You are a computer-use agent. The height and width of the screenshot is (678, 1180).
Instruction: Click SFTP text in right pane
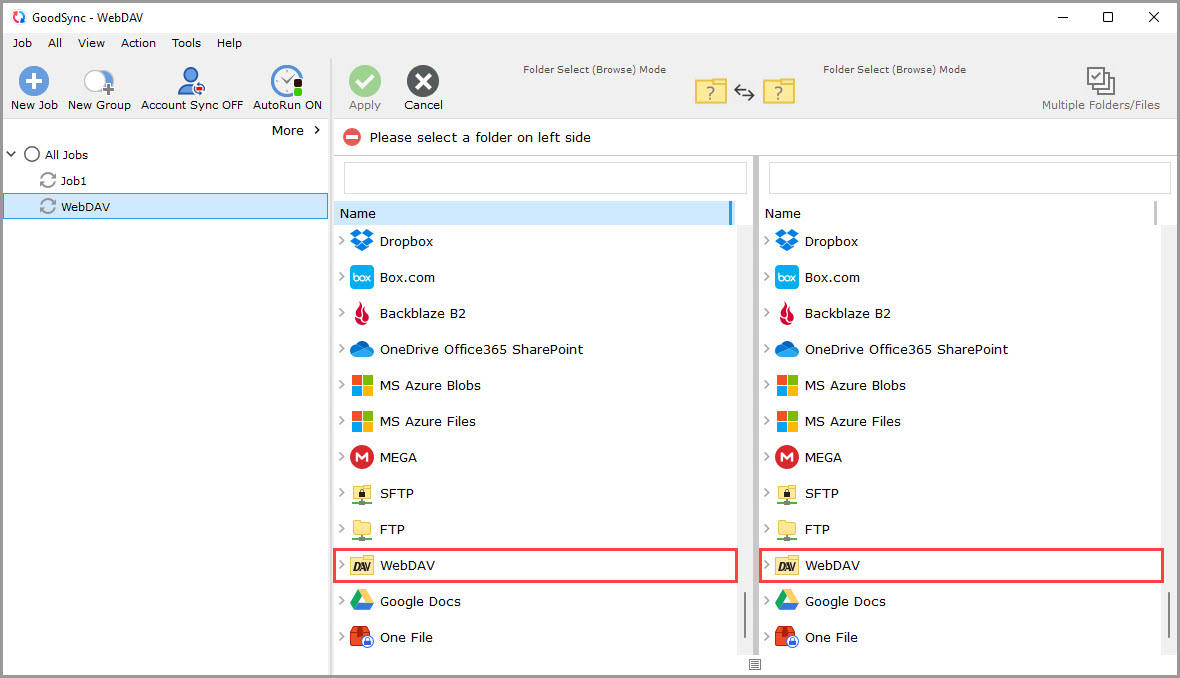click(x=822, y=494)
